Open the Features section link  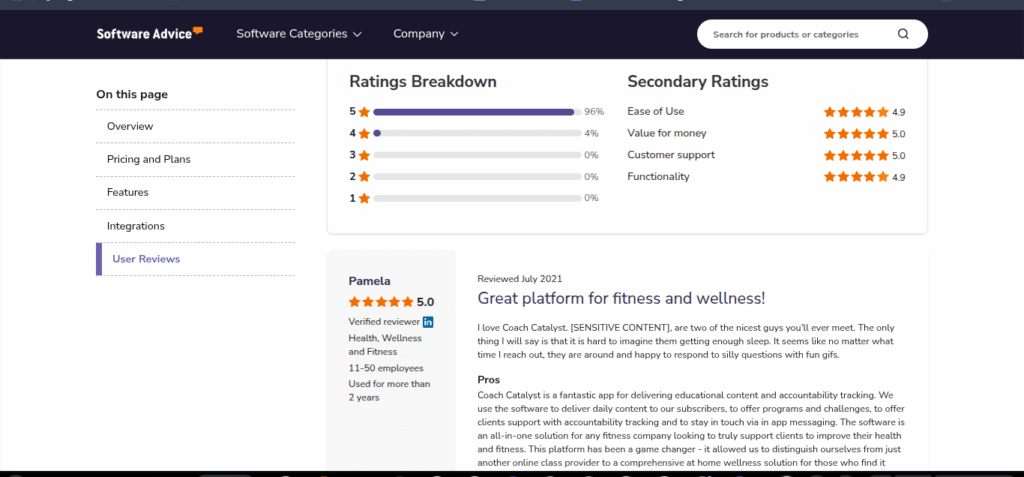pyautogui.click(x=128, y=192)
